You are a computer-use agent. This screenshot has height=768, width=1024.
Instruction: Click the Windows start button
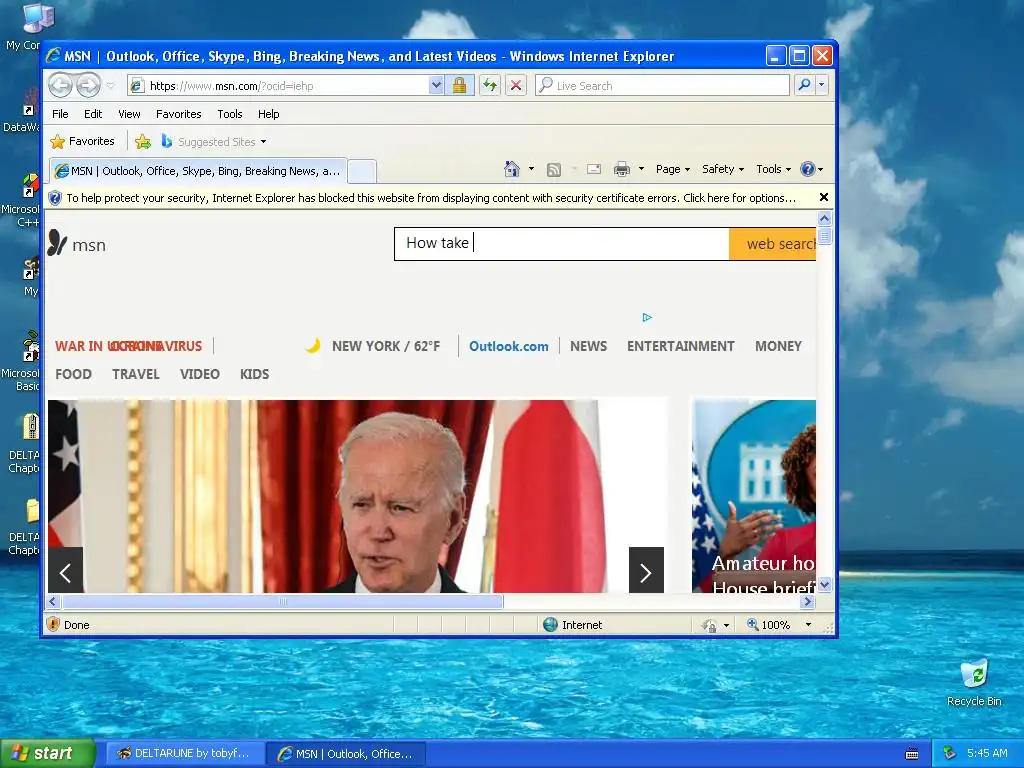click(x=47, y=753)
